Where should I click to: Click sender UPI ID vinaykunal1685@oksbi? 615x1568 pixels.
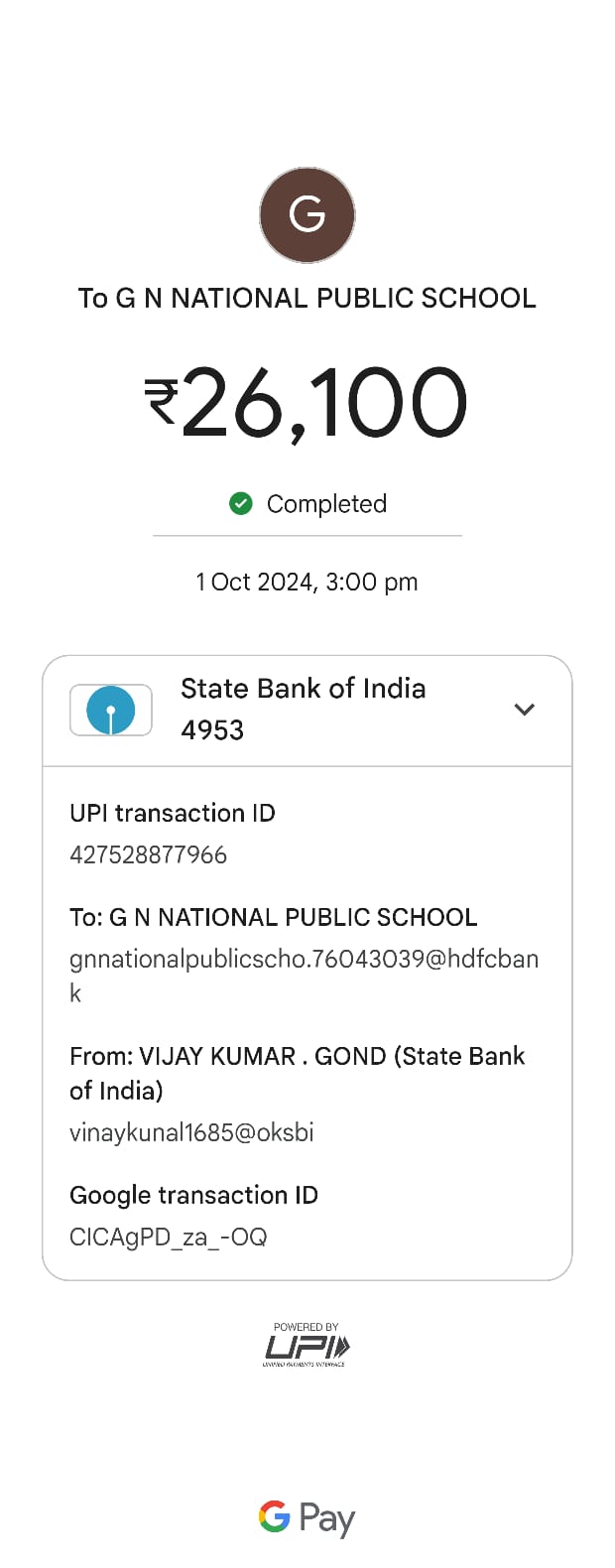coord(191,1132)
